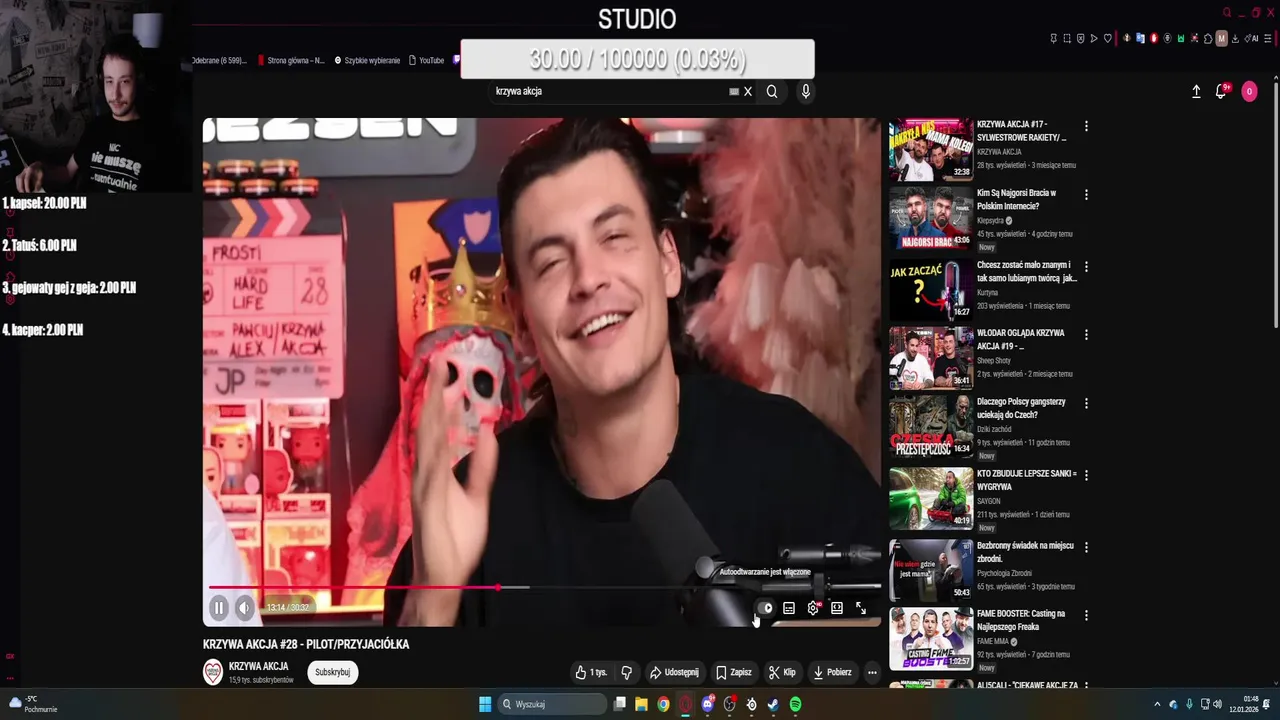The width and height of the screenshot is (1280, 720).
Task: Open Steam from the taskbar
Action: coord(773,704)
